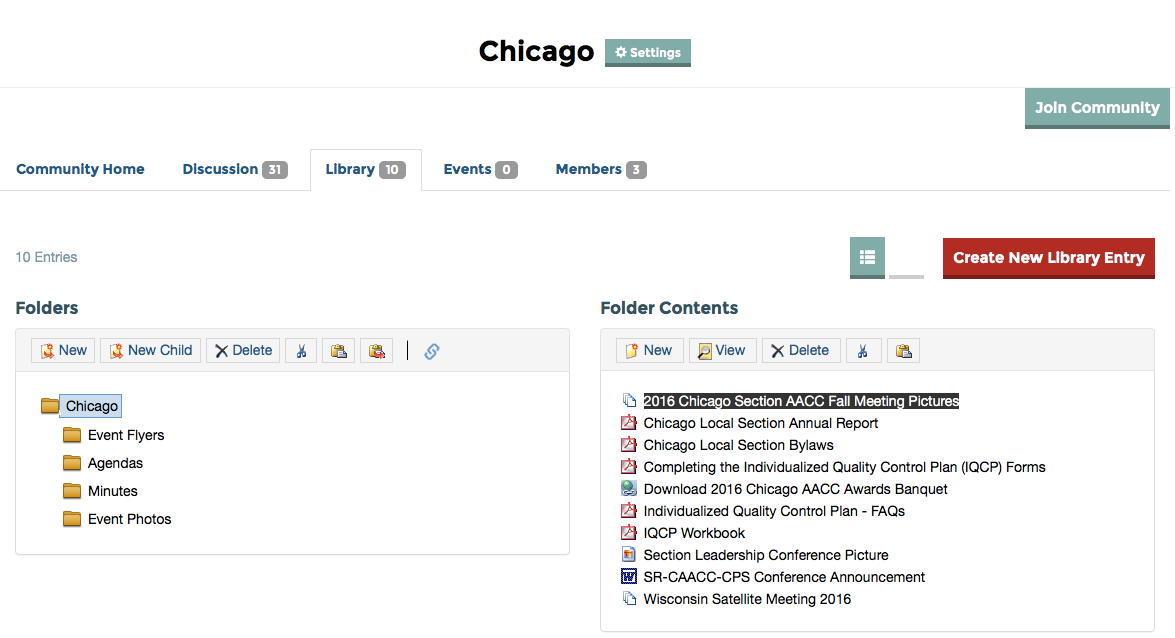Click the Join Community button
Image resolution: width=1175 pixels, height=638 pixels.
pyautogui.click(x=1097, y=108)
